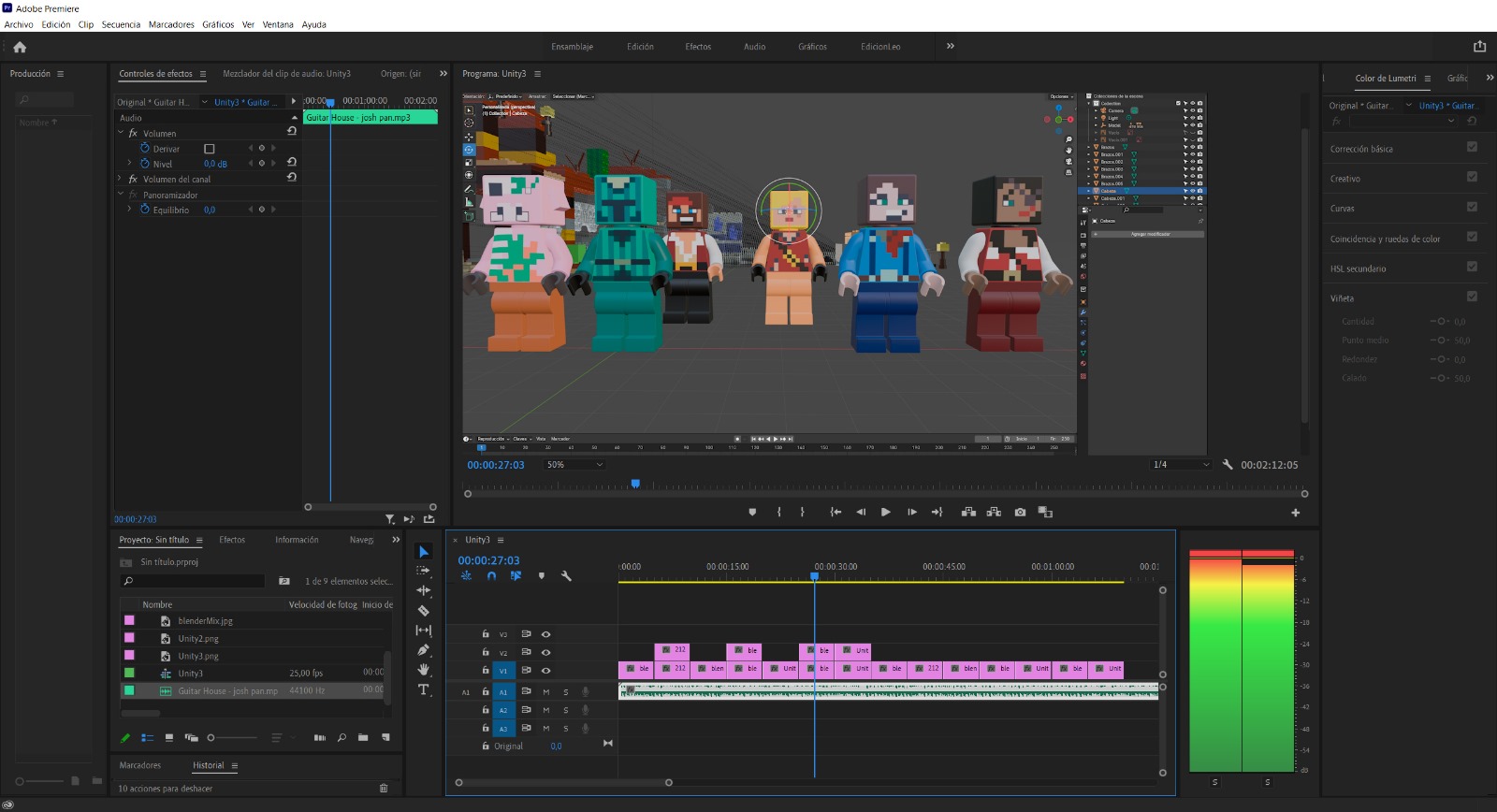Open the Secuencia menu
The image size is (1497, 812).
[x=121, y=24]
